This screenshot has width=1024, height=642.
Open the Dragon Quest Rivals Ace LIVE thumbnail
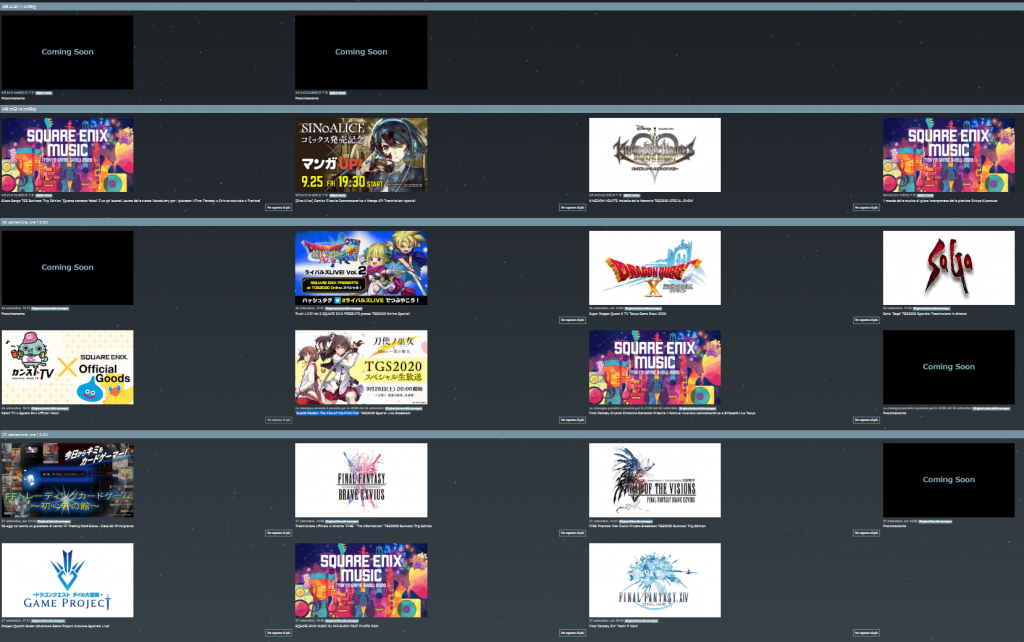361,268
